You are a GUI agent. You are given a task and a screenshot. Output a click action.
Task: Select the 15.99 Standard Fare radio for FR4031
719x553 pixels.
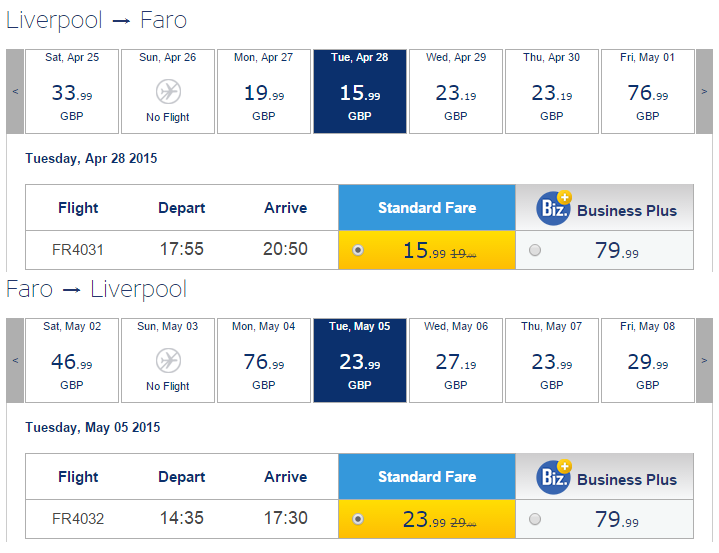pyautogui.click(x=358, y=250)
